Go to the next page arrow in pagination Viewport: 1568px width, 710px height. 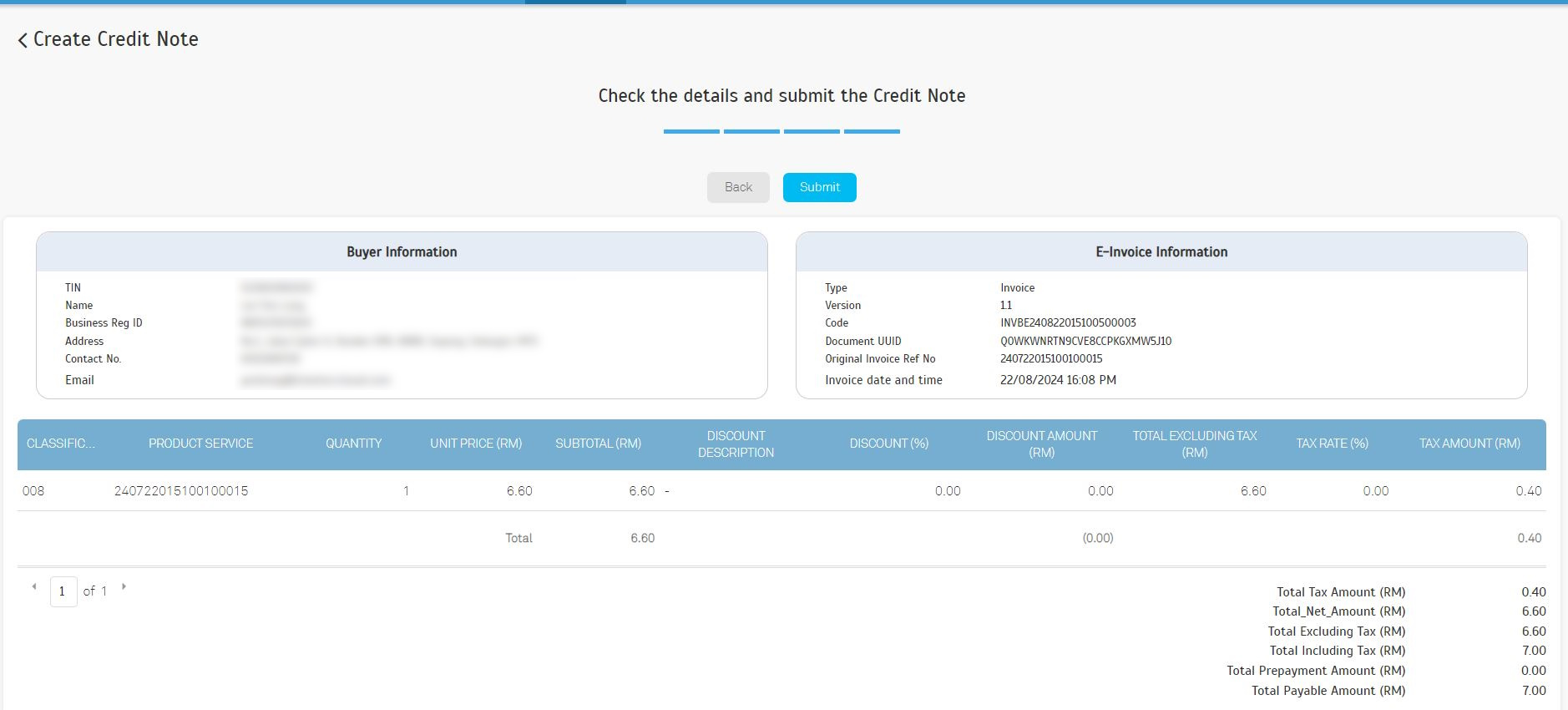[x=124, y=586]
